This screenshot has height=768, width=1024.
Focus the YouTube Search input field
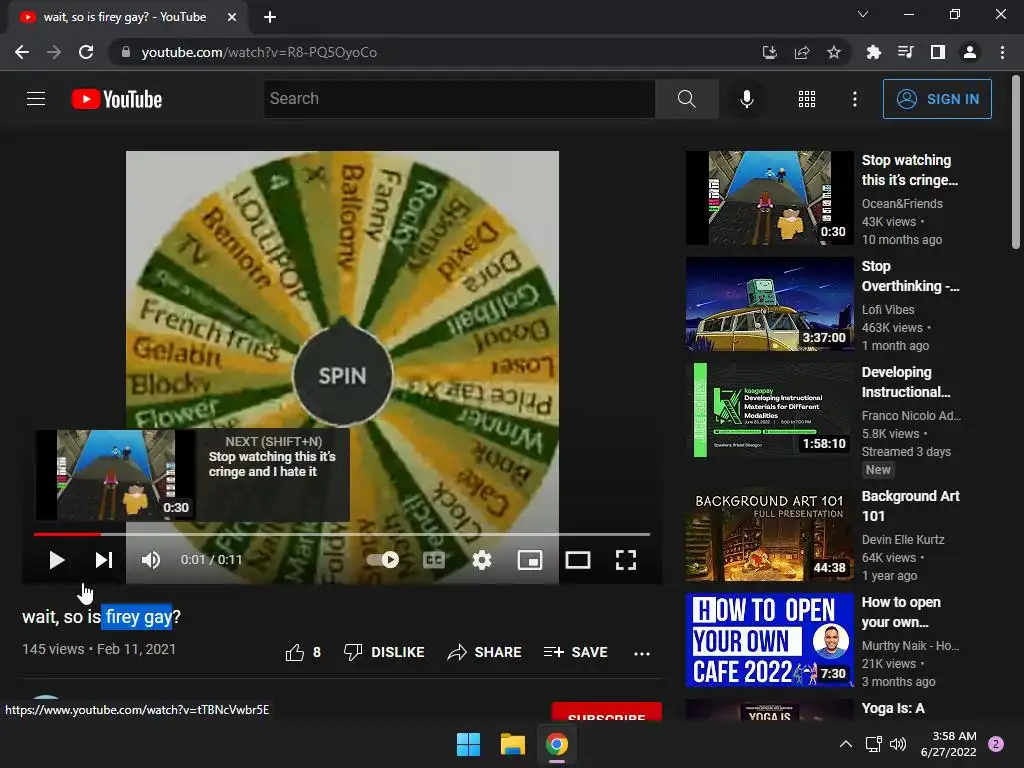click(459, 99)
